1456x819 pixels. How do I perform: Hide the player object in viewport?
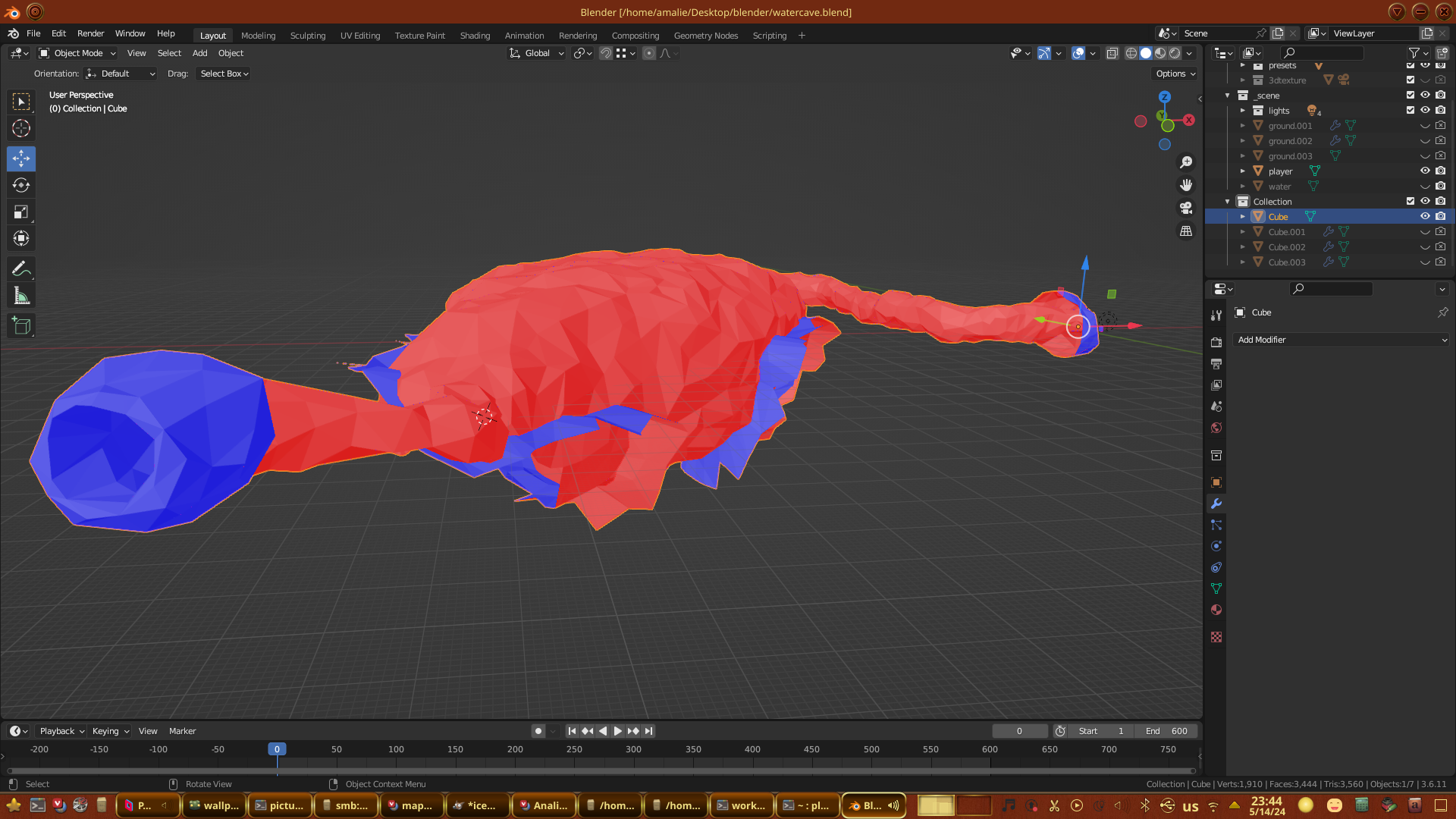point(1425,171)
